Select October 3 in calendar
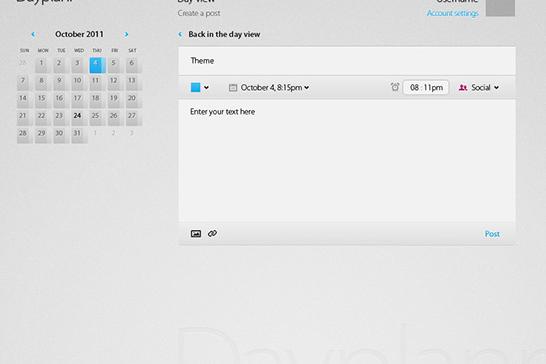Screen dimensions: 546x364 (79, 65)
